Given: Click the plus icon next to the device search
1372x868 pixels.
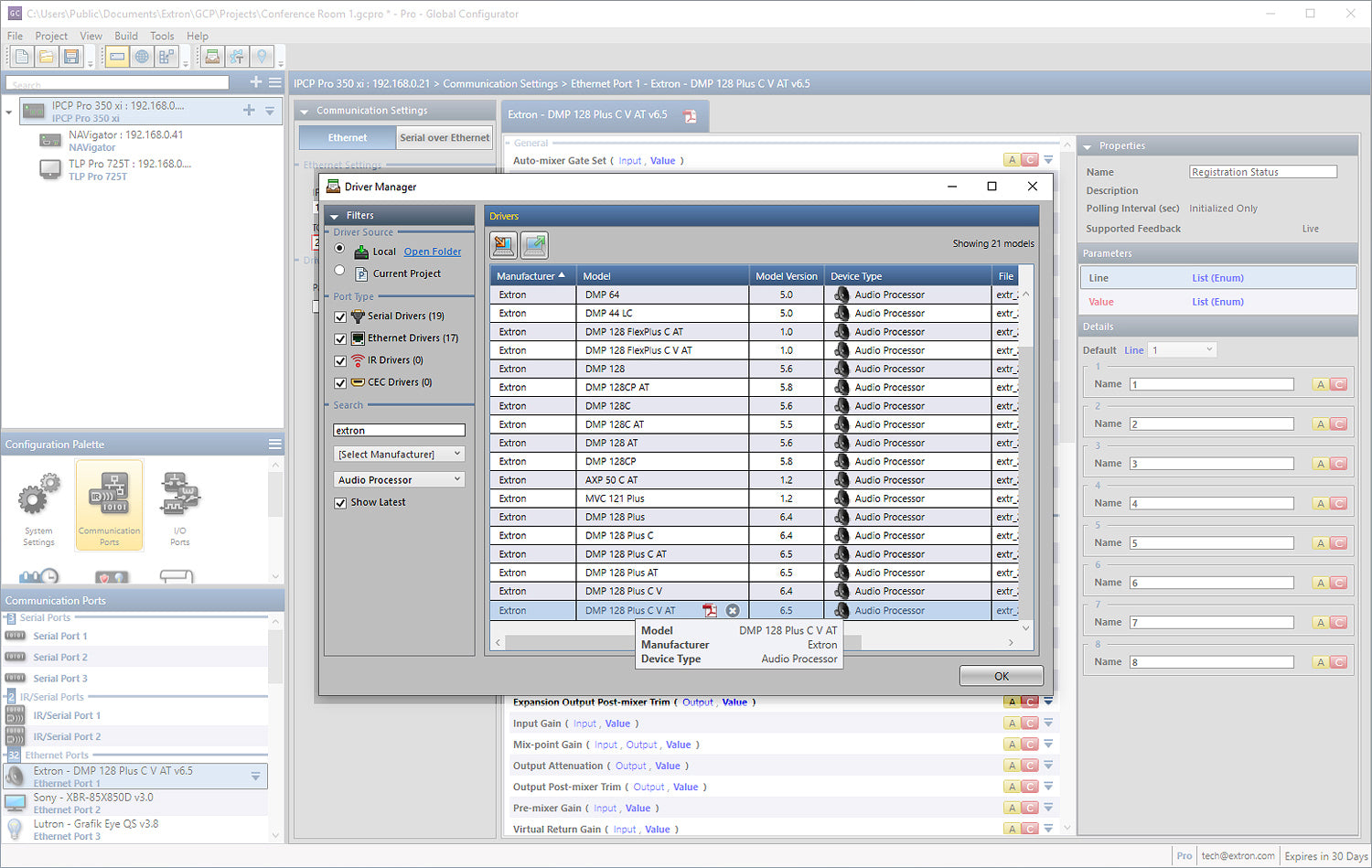Looking at the screenshot, I should pos(256,82).
